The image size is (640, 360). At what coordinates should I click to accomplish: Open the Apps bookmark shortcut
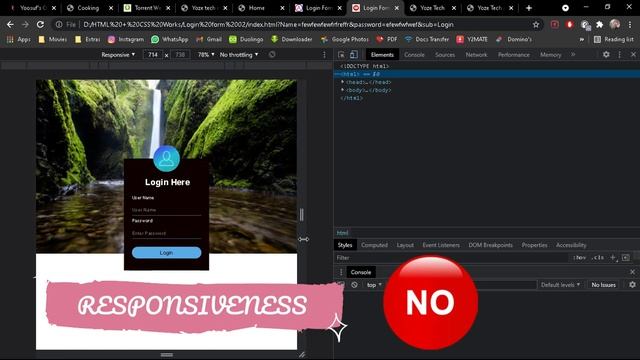(x=19, y=39)
